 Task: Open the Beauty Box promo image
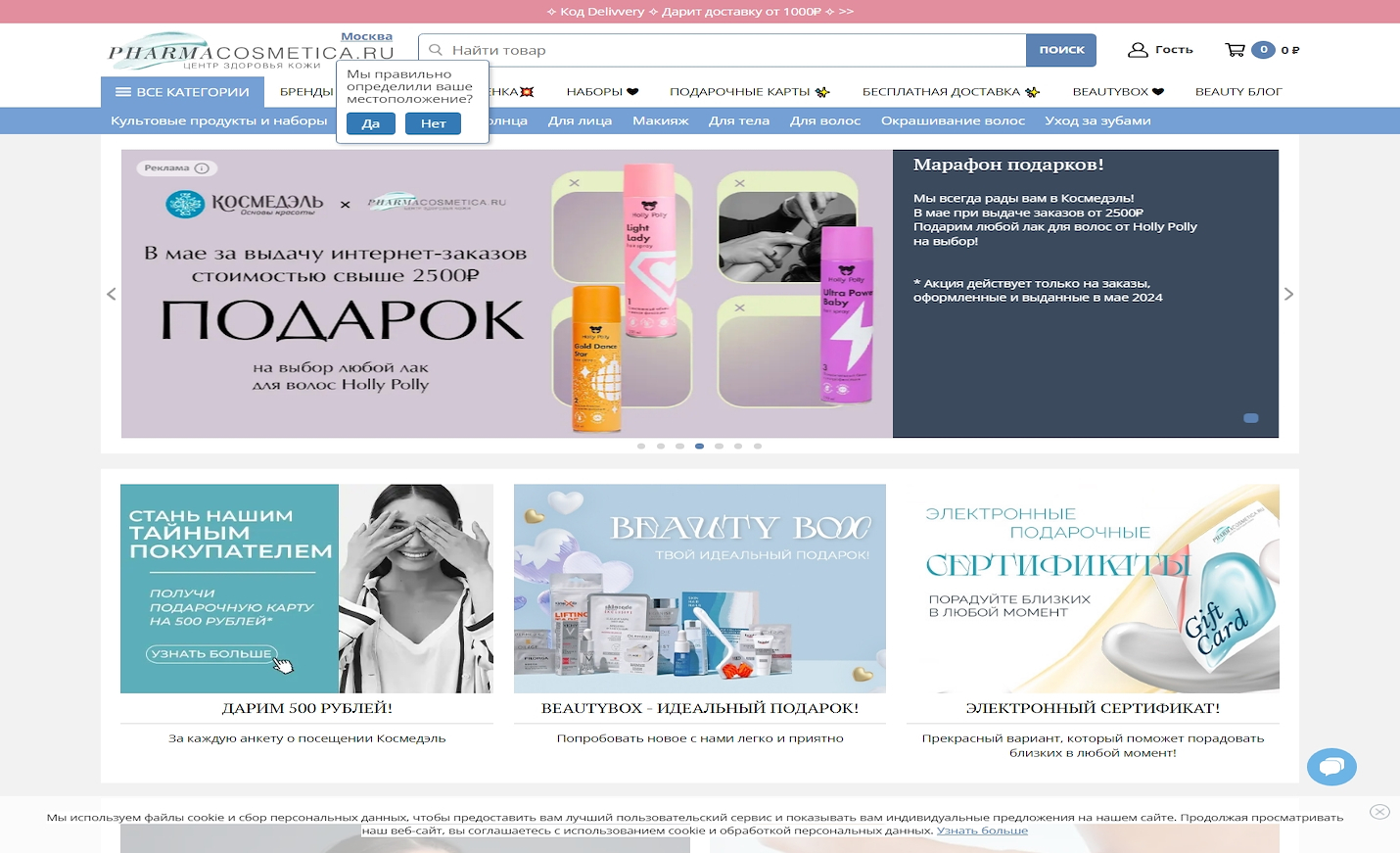[x=700, y=589]
